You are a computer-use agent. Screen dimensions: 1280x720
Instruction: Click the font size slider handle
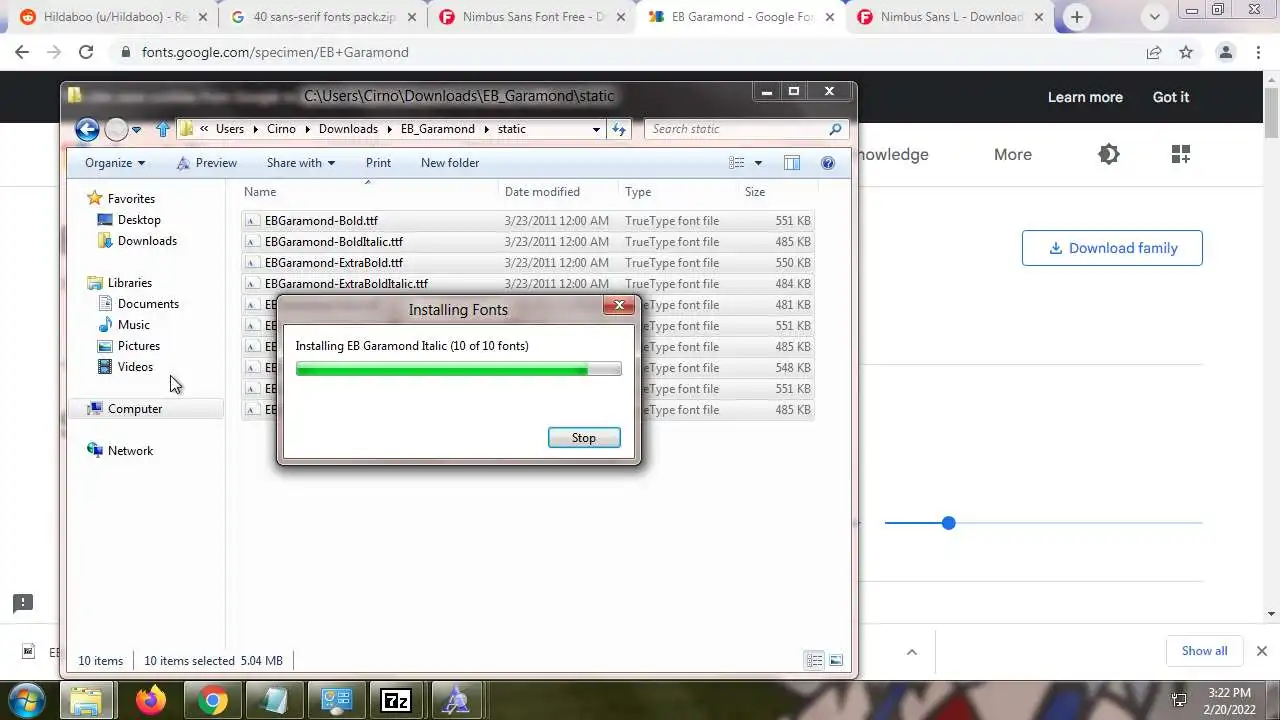pos(948,523)
